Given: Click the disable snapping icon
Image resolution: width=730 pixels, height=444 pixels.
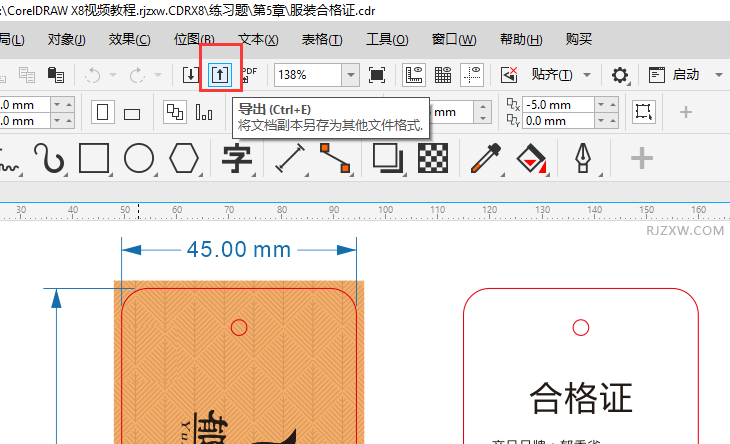Looking at the screenshot, I should pos(509,74).
